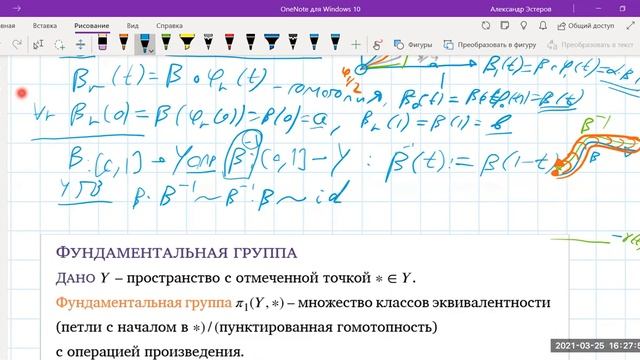Click the Redo arrow icon

pyautogui.click(x=17, y=44)
